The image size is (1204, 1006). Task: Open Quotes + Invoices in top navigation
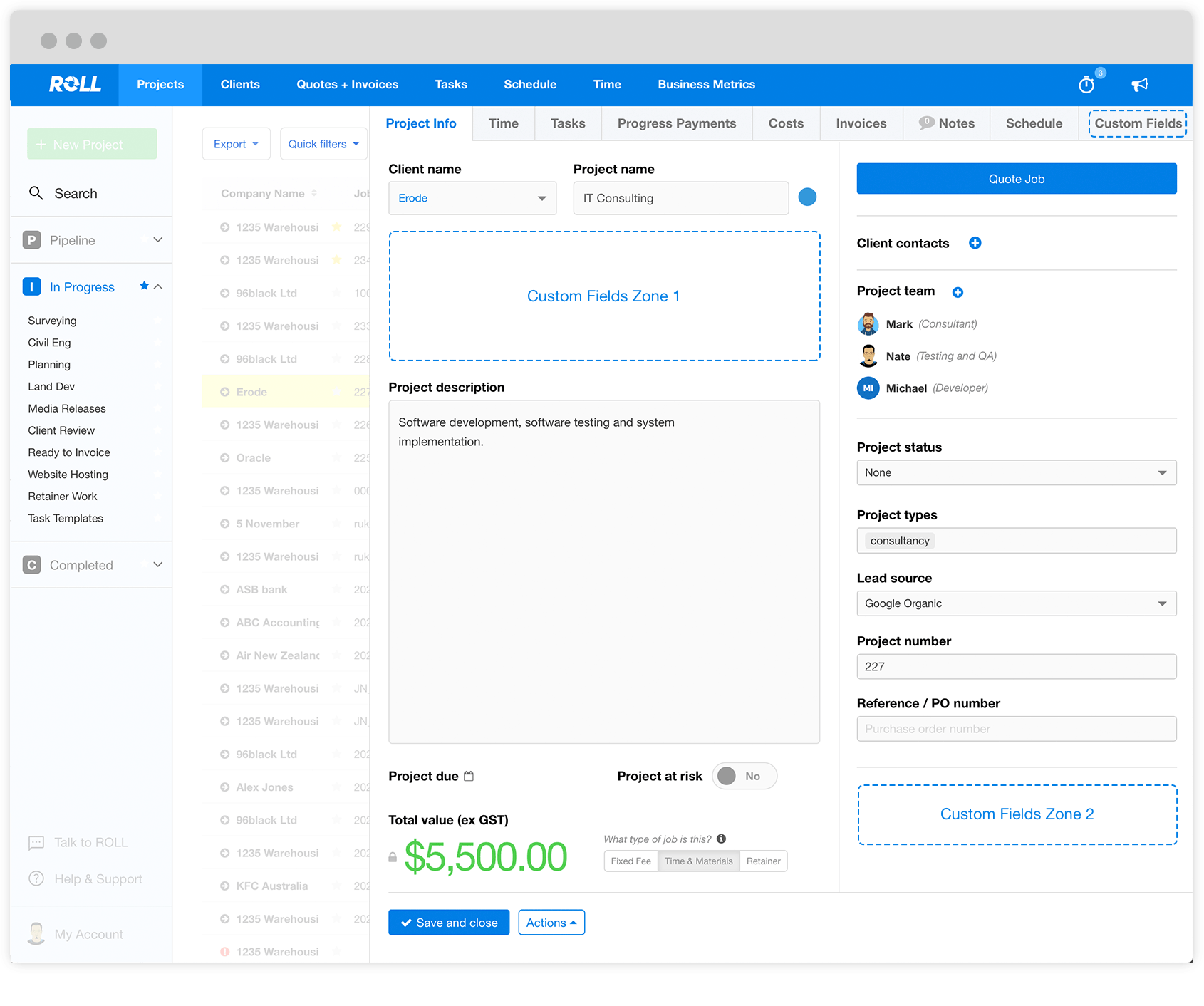(348, 84)
